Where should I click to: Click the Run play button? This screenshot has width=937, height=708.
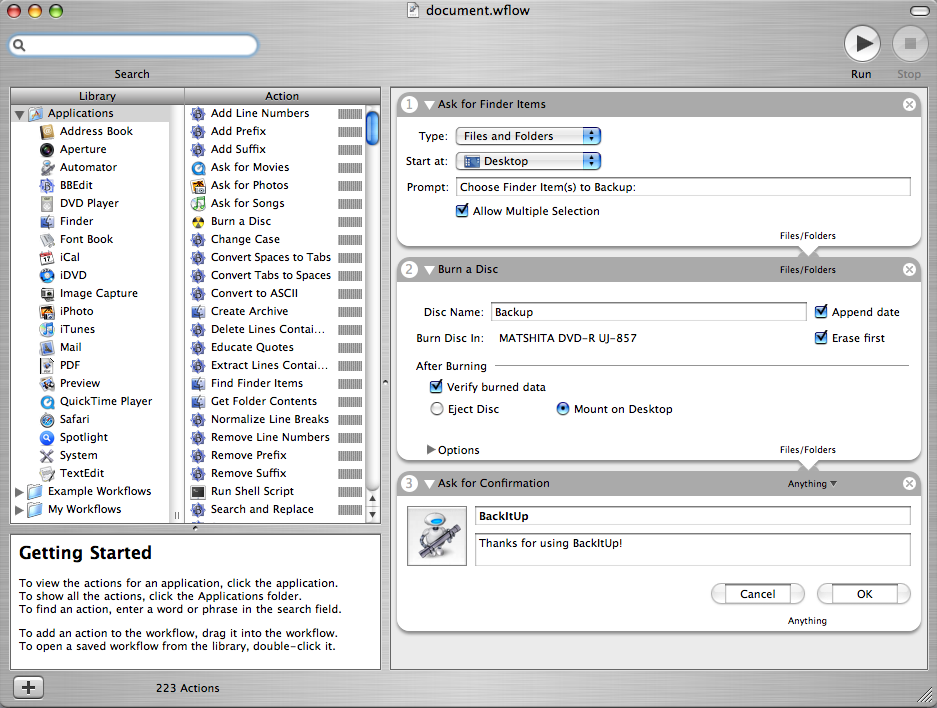pos(862,44)
